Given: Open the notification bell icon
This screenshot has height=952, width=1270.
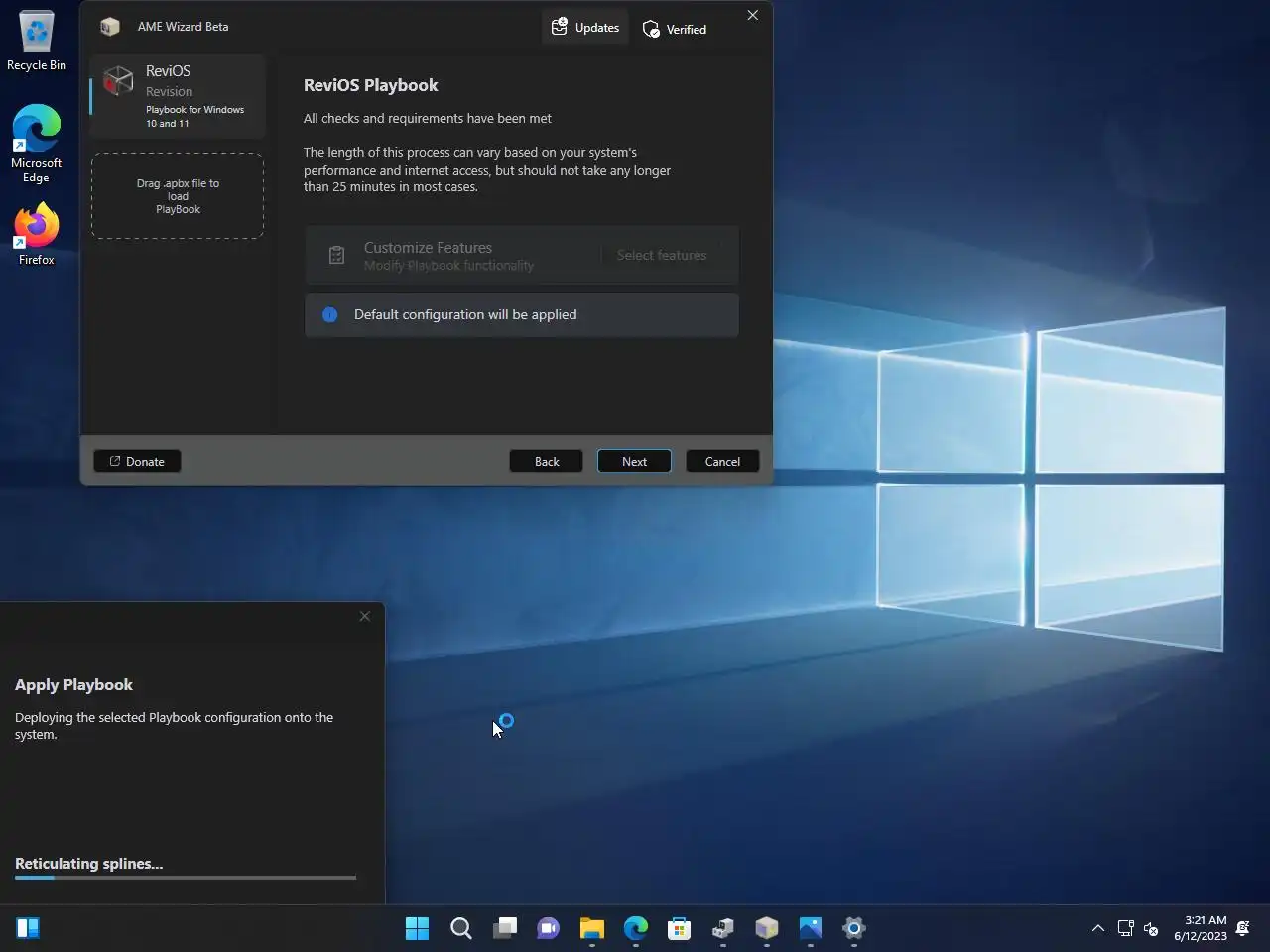Looking at the screenshot, I should tap(1242, 928).
